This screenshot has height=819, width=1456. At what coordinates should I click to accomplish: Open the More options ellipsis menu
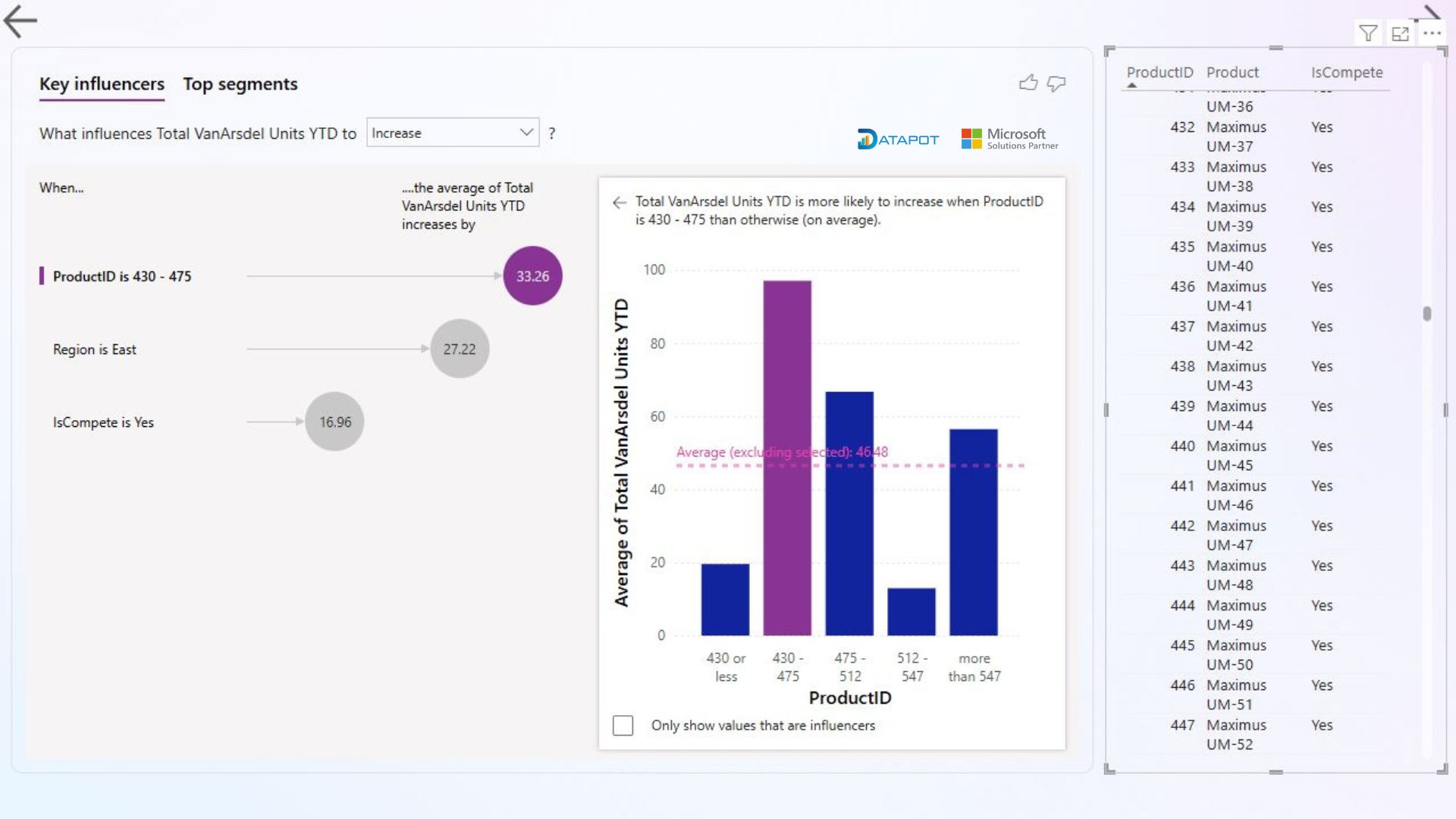(x=1432, y=33)
